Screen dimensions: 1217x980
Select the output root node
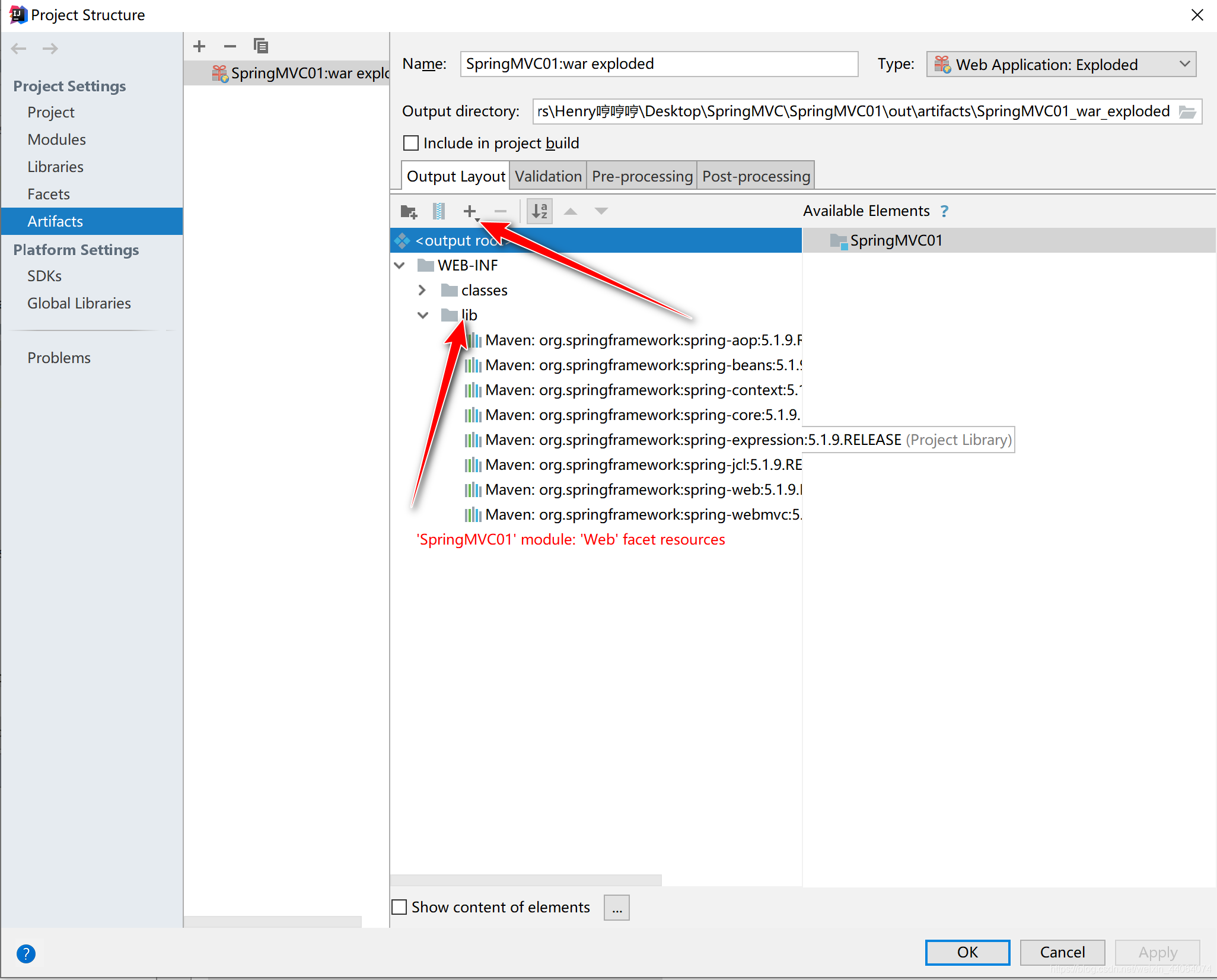point(596,240)
